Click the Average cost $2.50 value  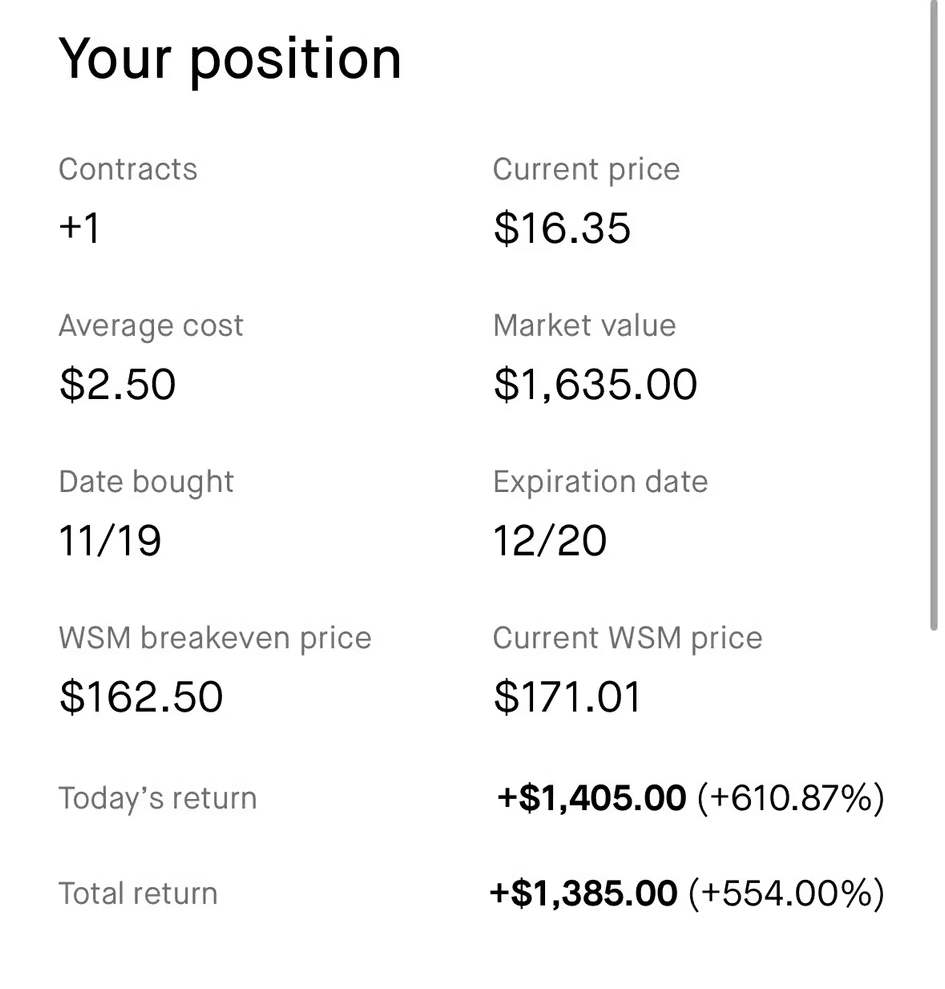click(117, 384)
